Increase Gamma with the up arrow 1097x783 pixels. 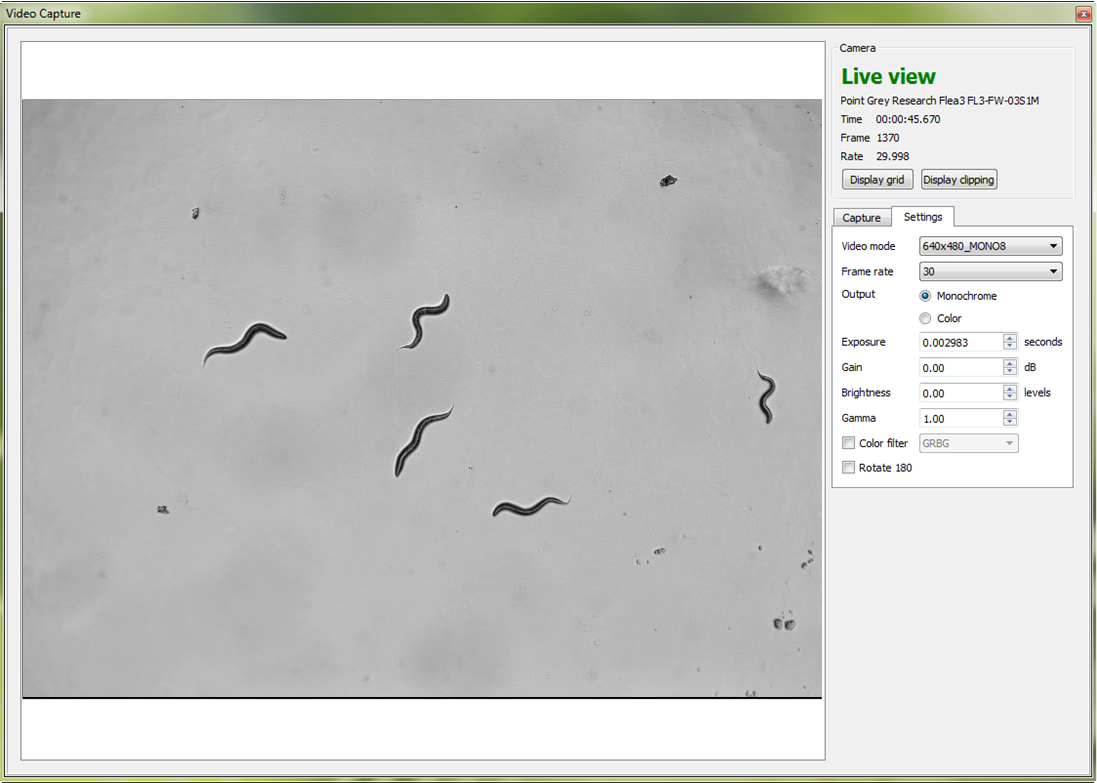tap(1010, 414)
